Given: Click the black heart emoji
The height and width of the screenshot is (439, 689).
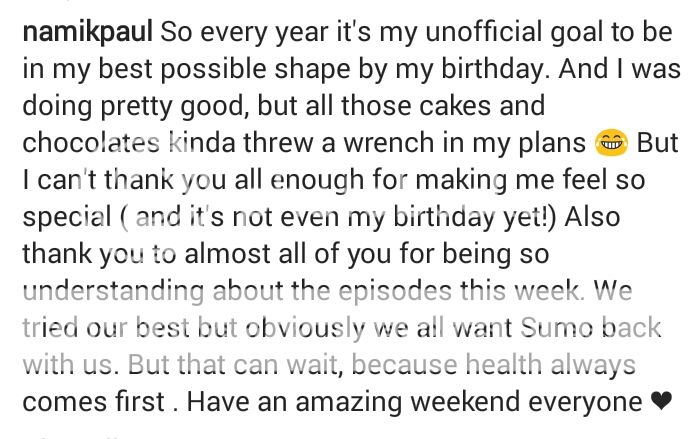Looking at the screenshot, I should coord(661,403).
